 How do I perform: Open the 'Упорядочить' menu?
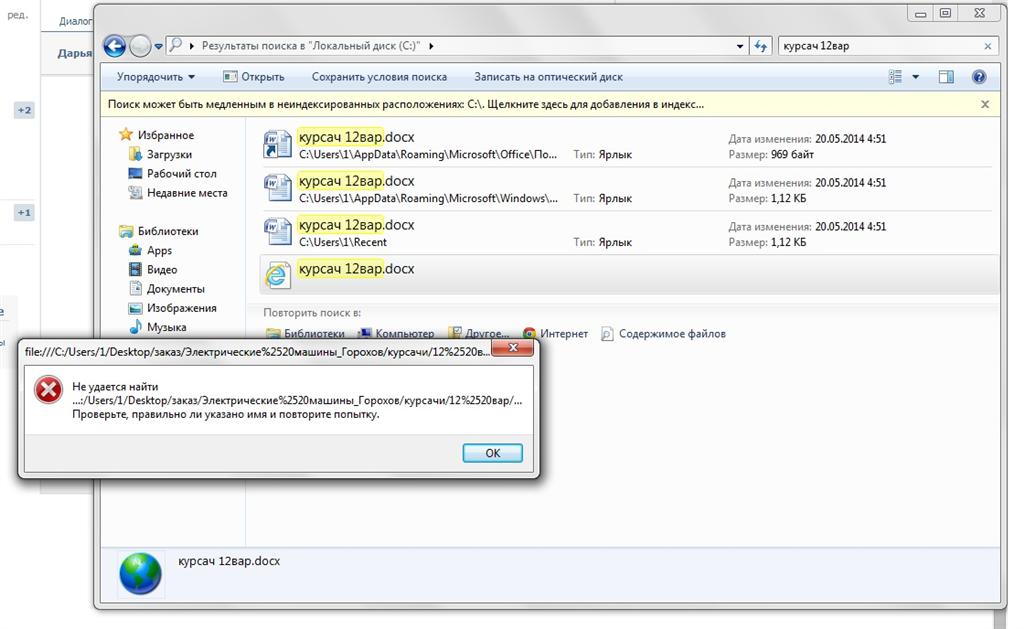click(155, 76)
